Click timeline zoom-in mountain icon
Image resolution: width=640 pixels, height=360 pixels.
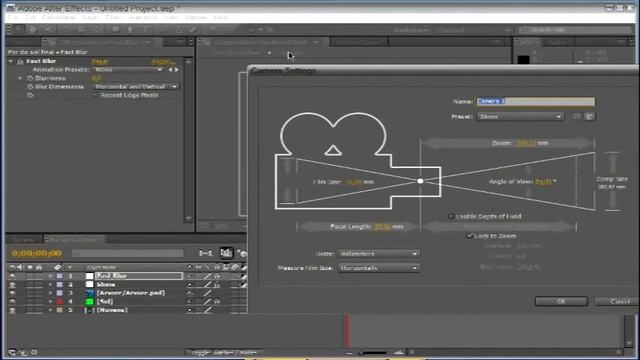[399, 352]
